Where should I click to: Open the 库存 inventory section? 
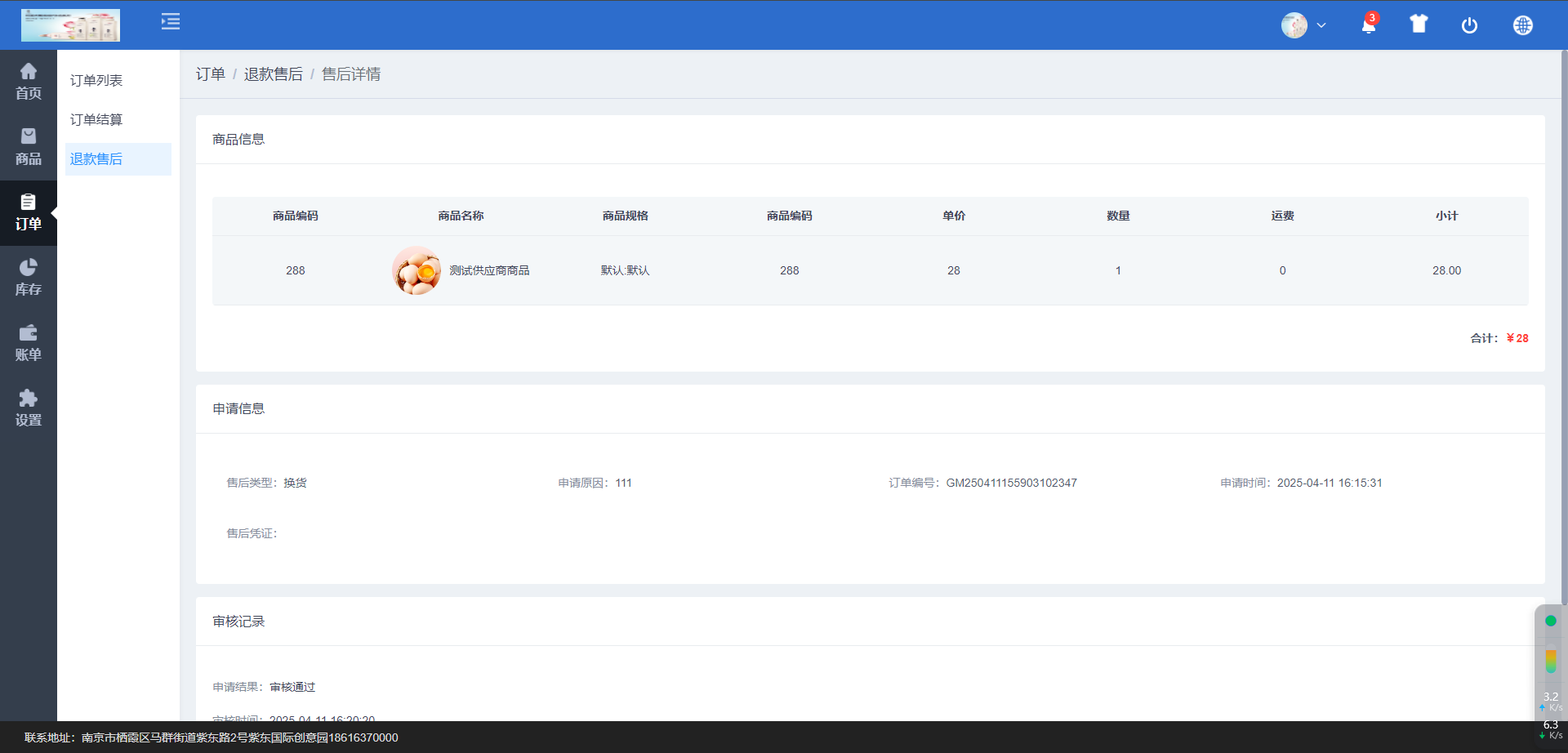[x=29, y=278]
